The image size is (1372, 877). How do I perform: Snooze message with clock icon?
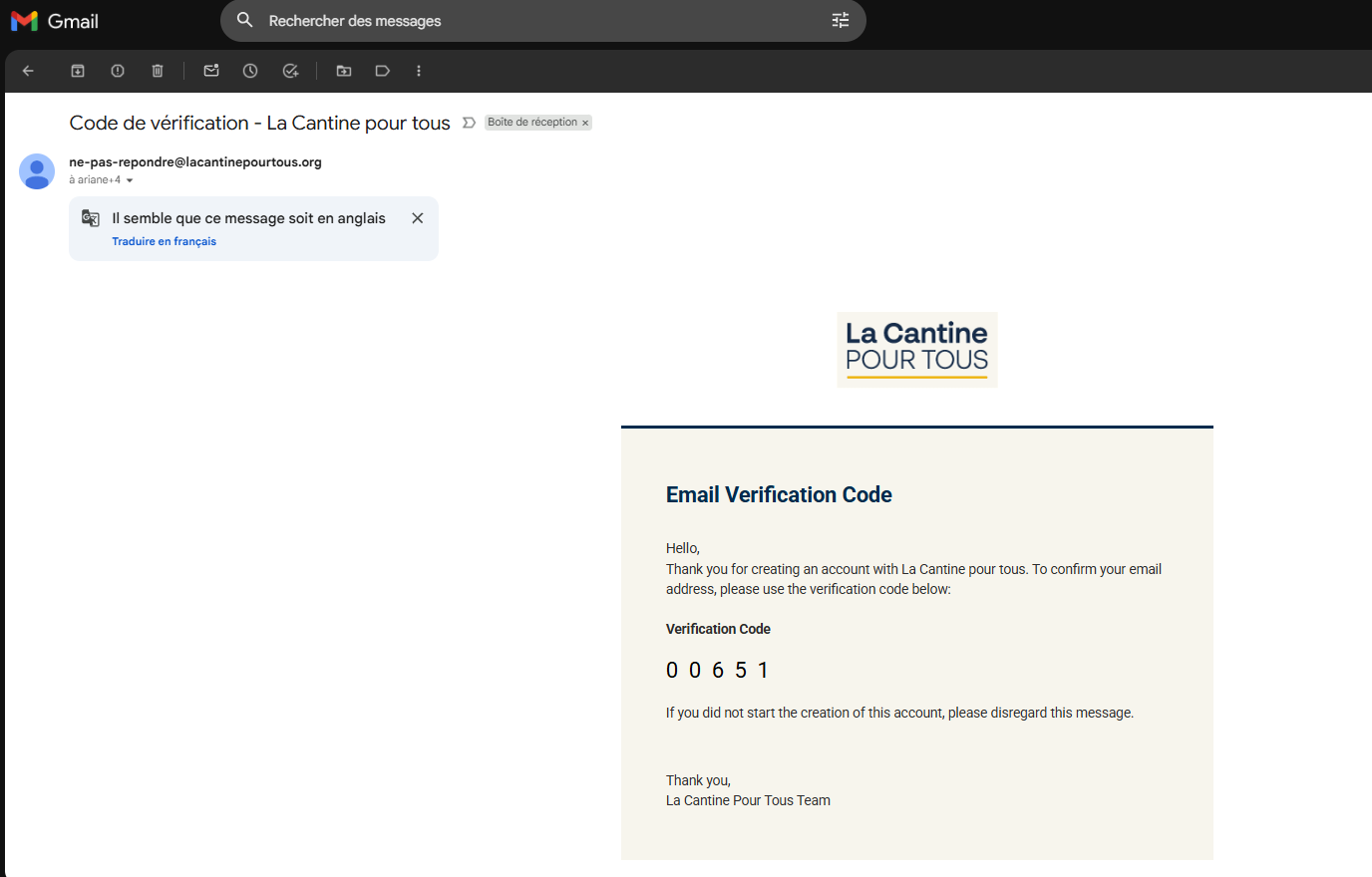tap(250, 71)
